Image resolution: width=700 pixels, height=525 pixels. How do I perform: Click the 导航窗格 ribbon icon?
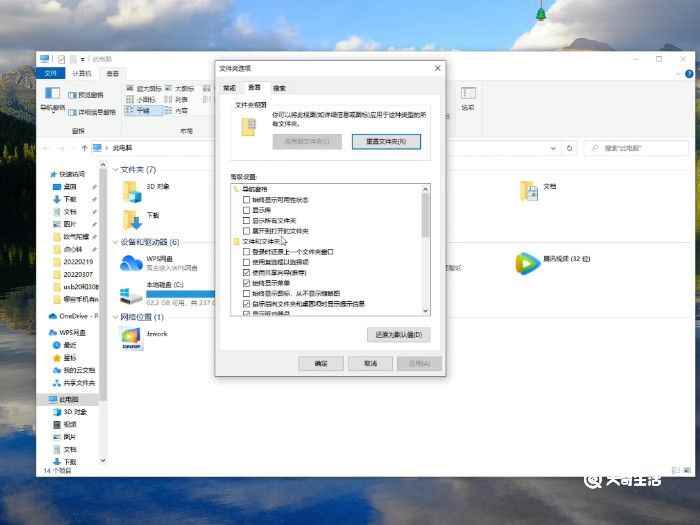pyautogui.click(x=52, y=93)
